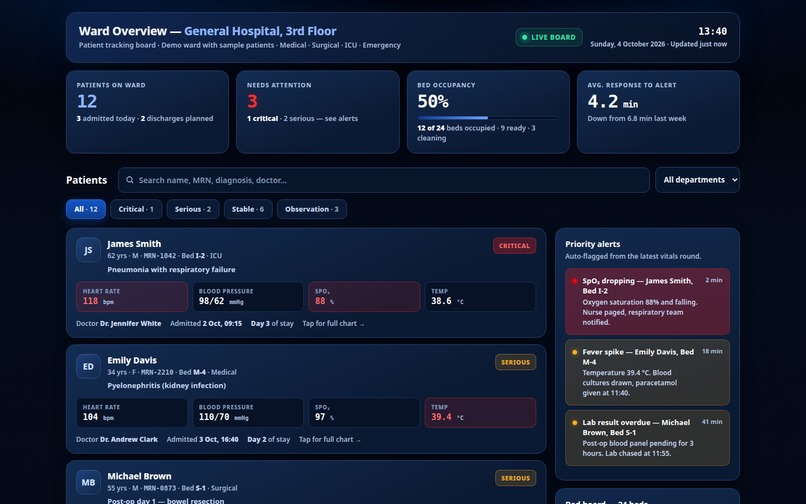Click James Smith's JS avatar

tap(88, 250)
